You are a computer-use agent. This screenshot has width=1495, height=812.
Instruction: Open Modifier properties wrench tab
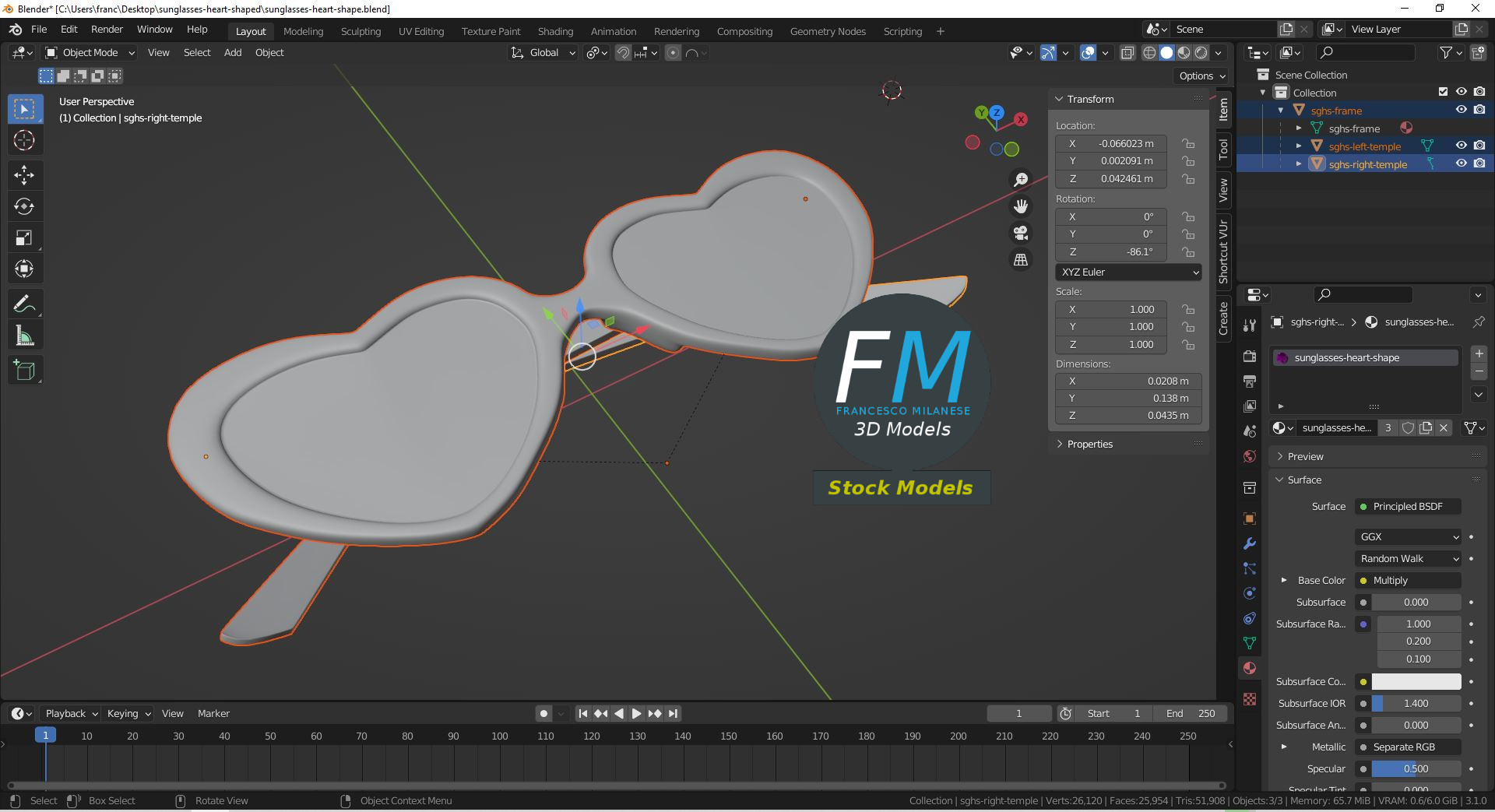(1250, 543)
